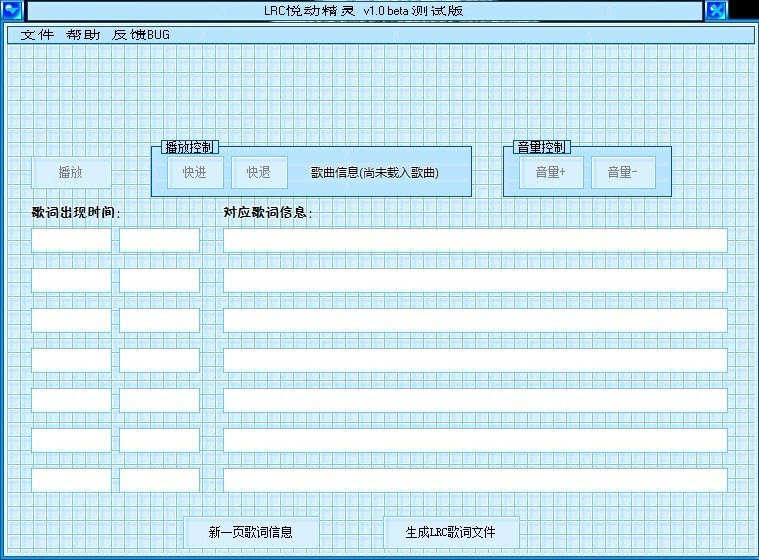759x560 pixels.
Task: Select seventh row left time field
Action: [71, 480]
